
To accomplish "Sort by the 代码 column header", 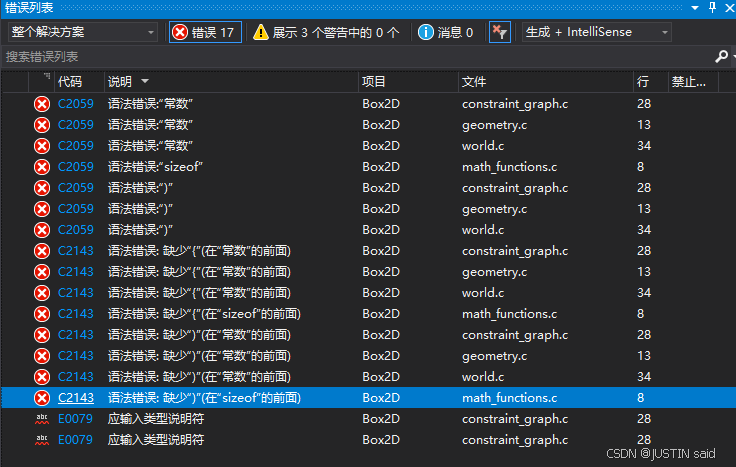I will (70, 81).
